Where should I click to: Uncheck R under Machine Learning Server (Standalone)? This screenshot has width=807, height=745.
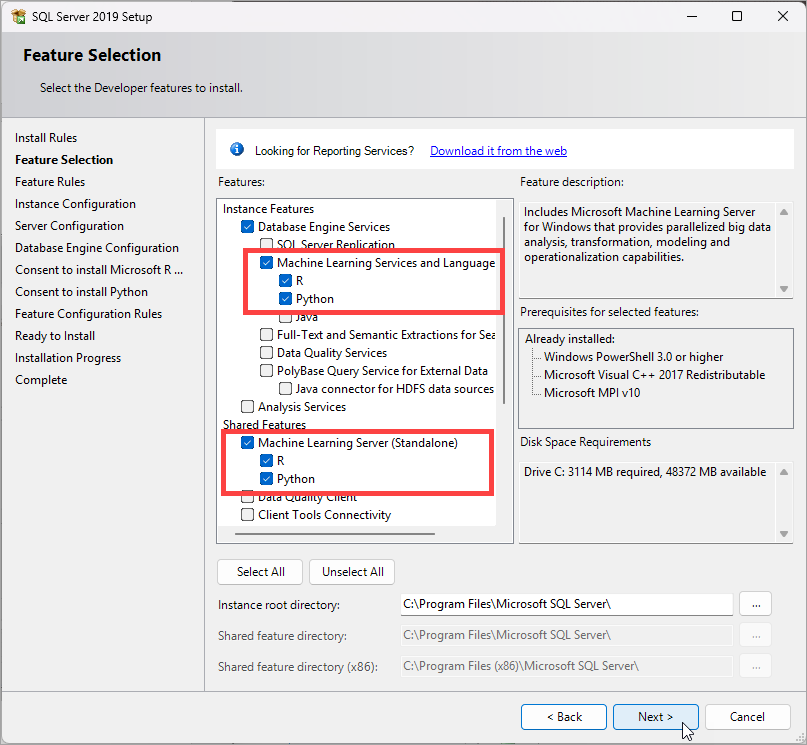[x=267, y=461]
